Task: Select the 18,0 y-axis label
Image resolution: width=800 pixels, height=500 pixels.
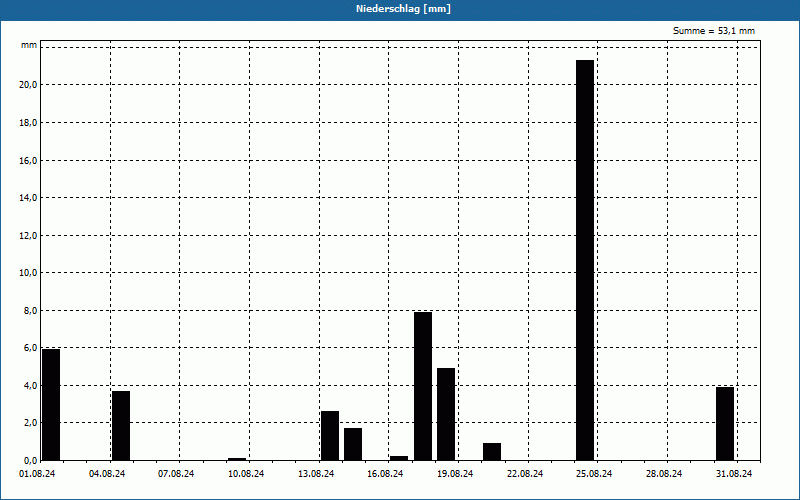Action: coord(28,122)
